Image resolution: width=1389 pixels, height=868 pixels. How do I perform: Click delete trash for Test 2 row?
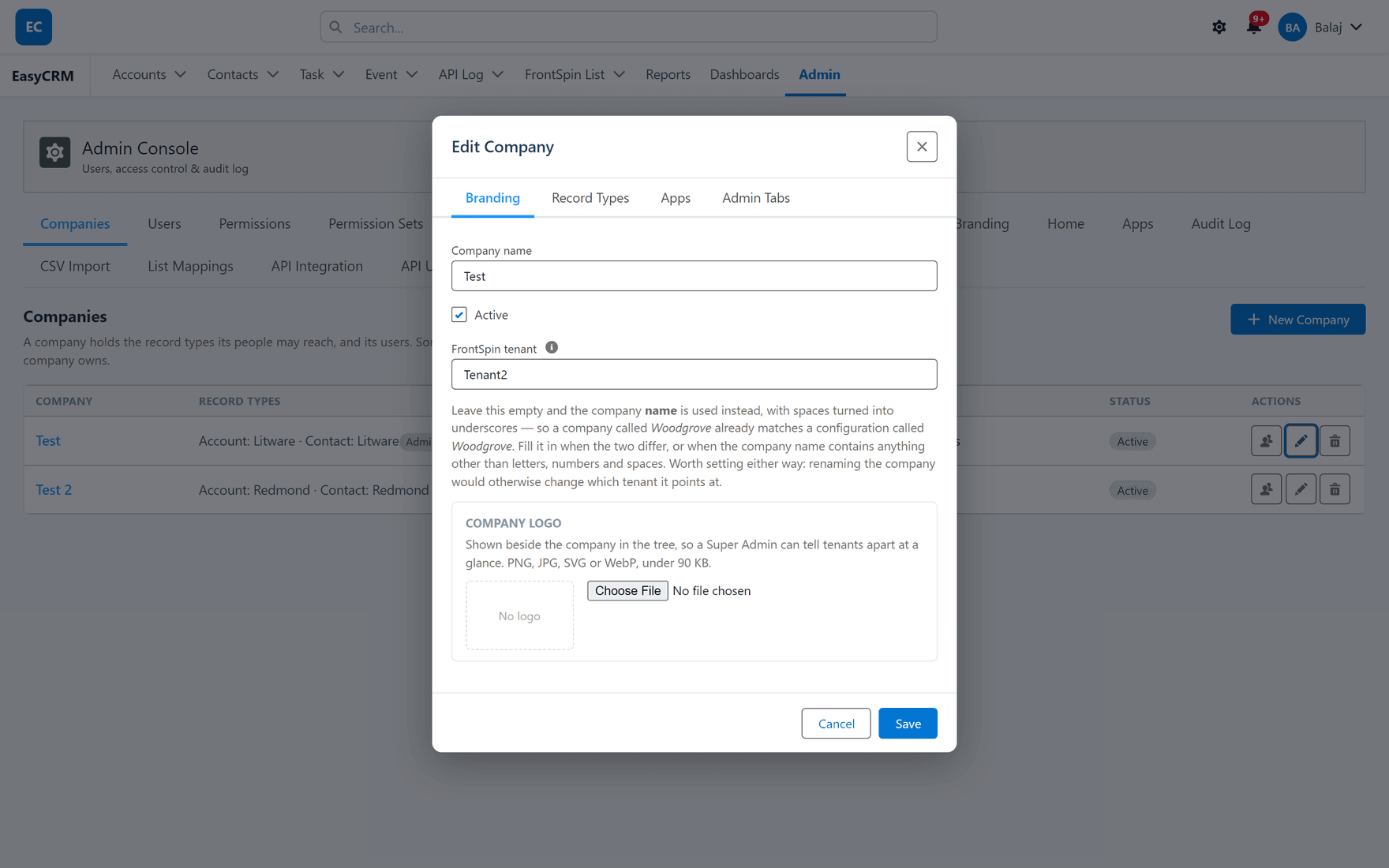click(1335, 489)
